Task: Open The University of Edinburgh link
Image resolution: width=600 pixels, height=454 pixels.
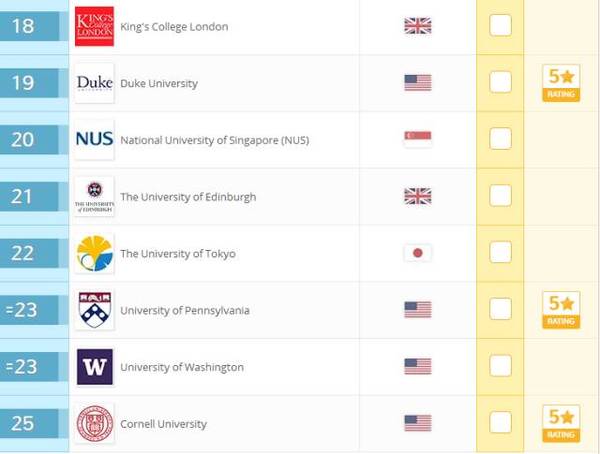Action: point(188,197)
